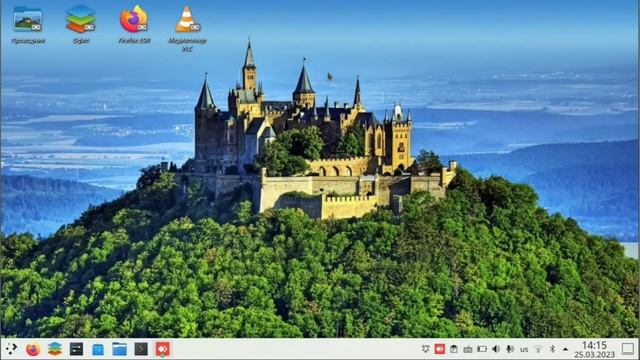The width and height of the screenshot is (640, 360).
Task: Open the image viewer desktop shortcut
Action: click(x=28, y=24)
